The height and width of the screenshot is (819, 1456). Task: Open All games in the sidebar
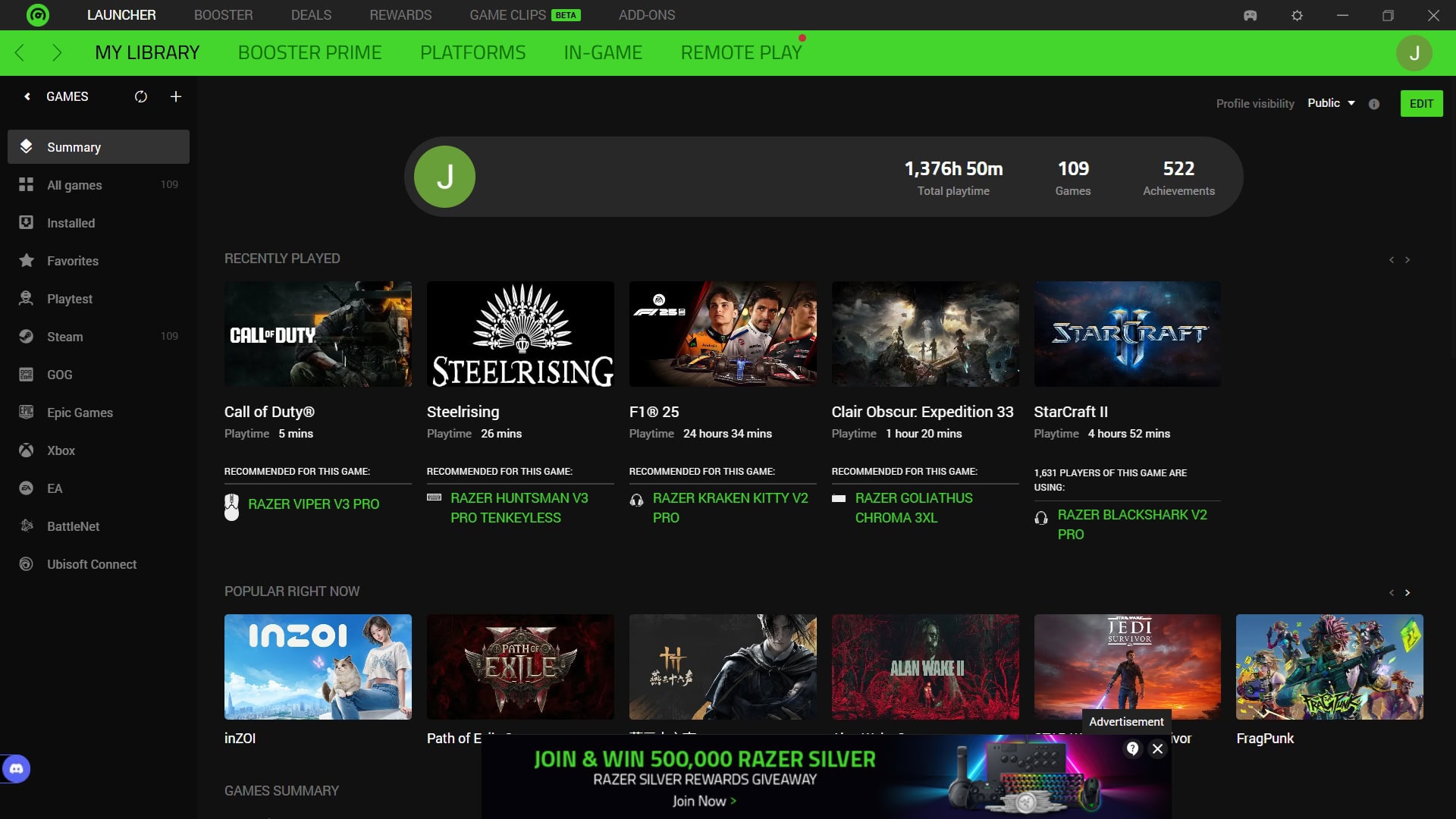(x=99, y=184)
